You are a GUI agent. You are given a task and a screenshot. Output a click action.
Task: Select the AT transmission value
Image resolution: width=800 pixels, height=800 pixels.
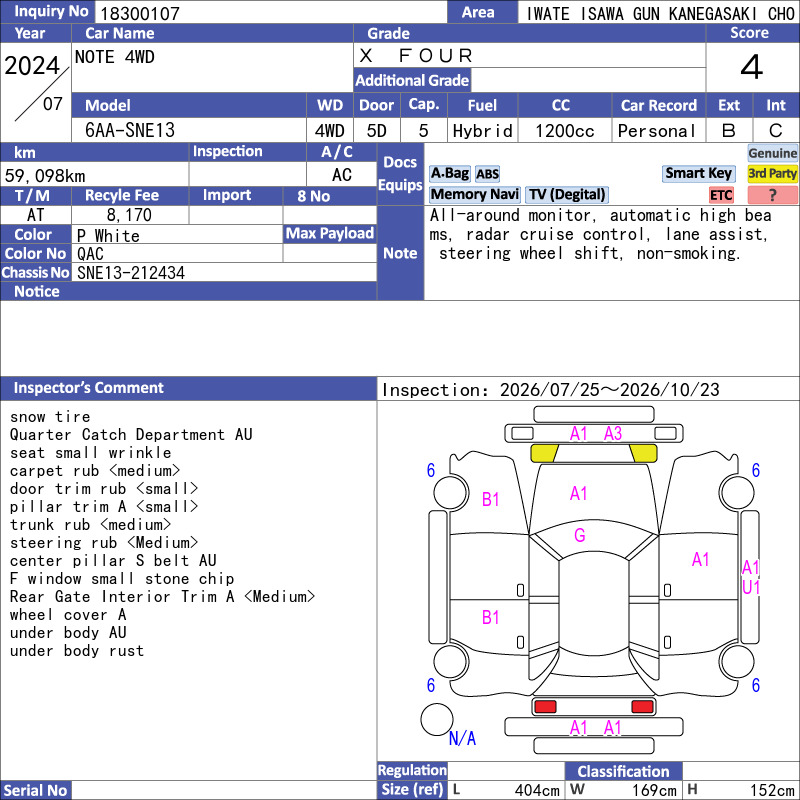point(36,215)
